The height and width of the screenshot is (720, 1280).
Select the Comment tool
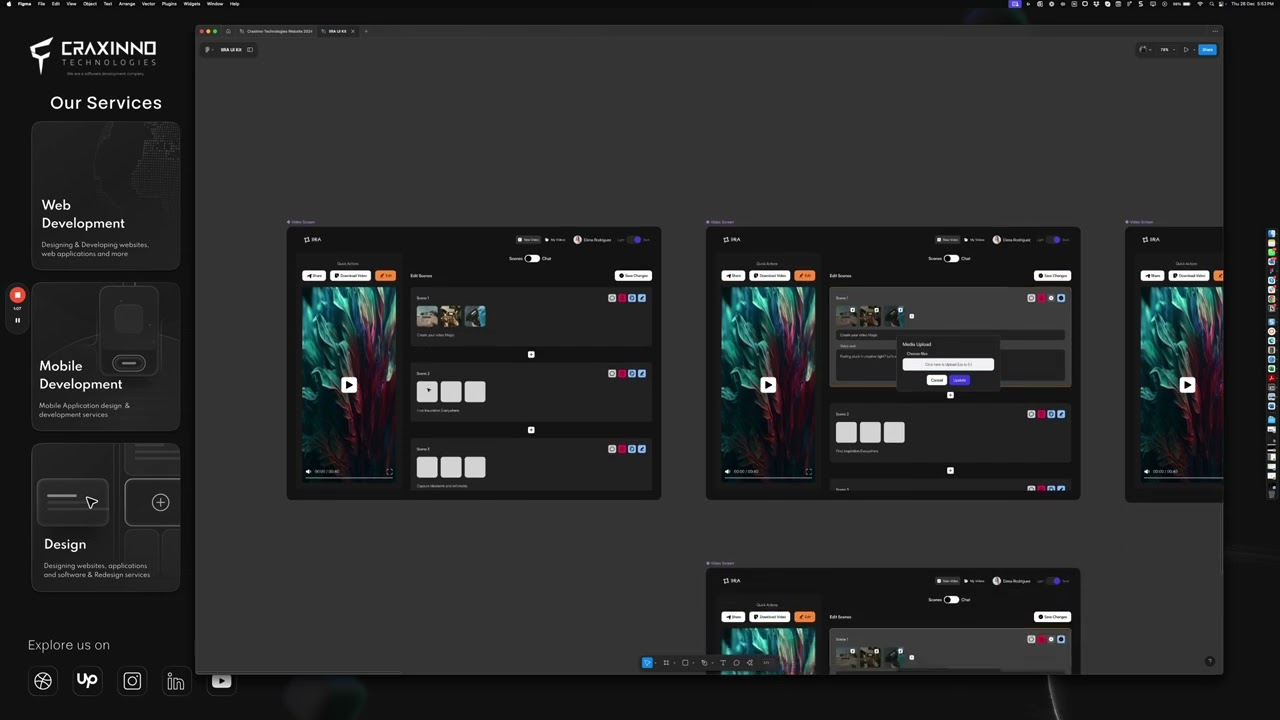[x=736, y=663]
